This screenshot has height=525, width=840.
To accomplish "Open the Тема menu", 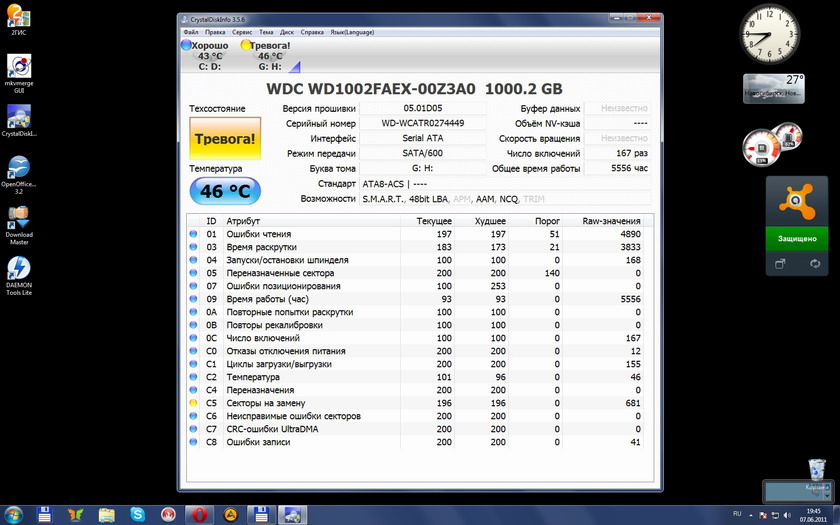I will pos(266,32).
